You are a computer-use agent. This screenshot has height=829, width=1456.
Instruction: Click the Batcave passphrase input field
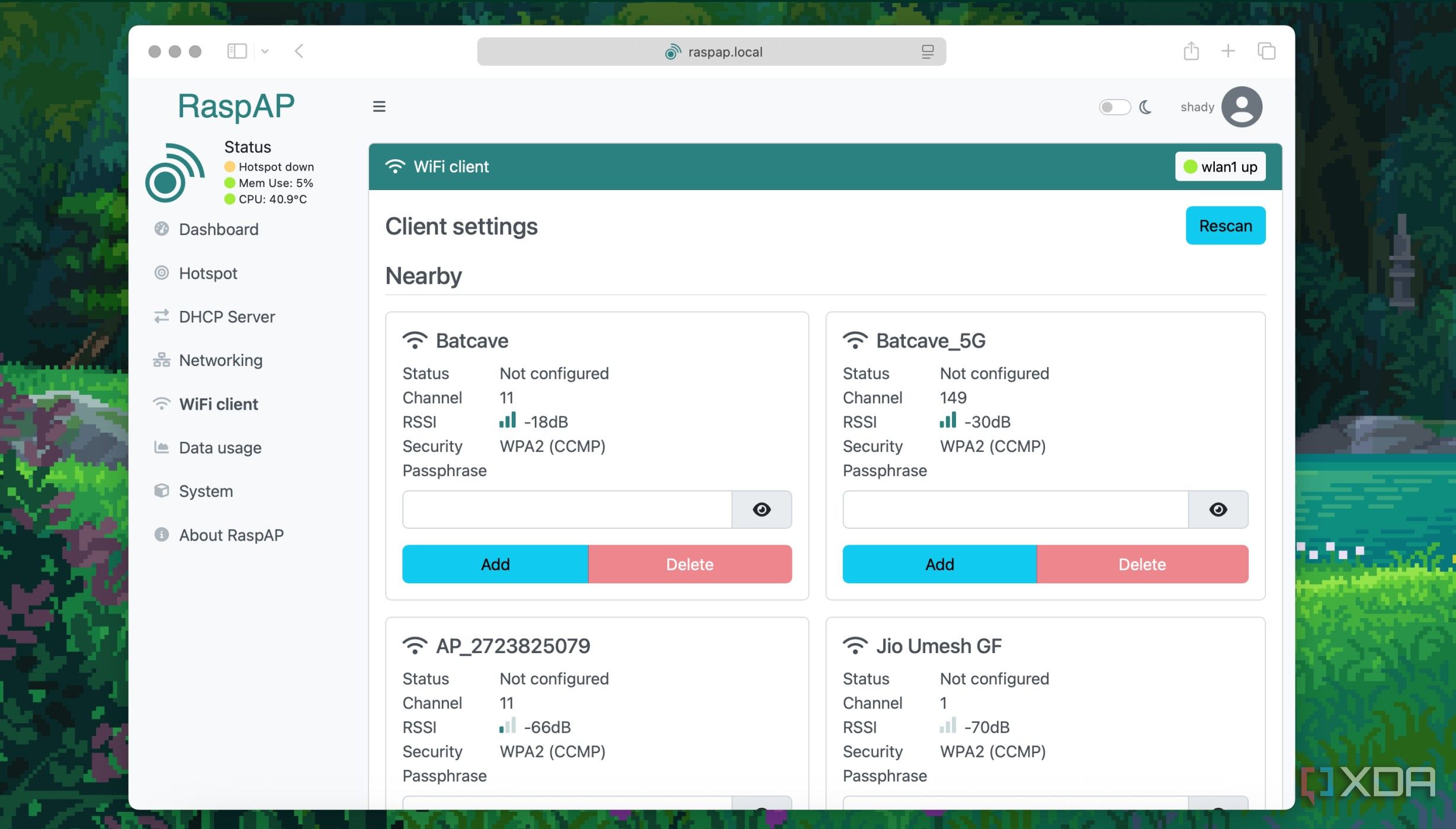pyautogui.click(x=567, y=509)
